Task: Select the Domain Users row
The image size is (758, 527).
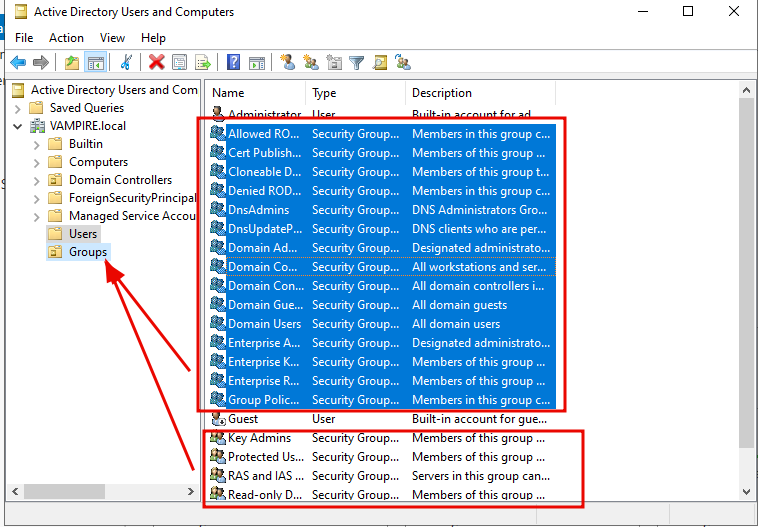Action: point(383,324)
